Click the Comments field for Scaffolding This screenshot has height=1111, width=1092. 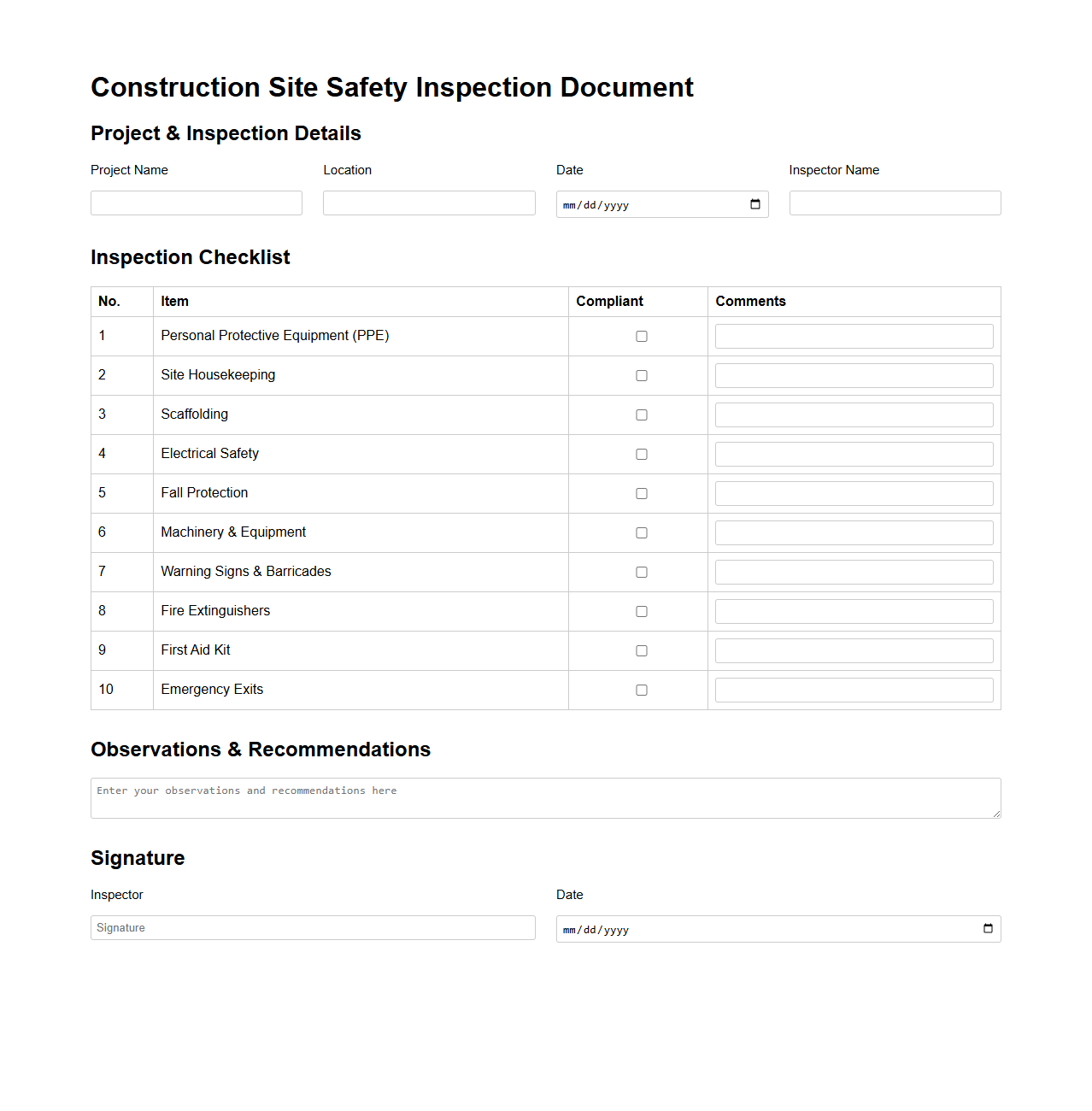(853, 414)
